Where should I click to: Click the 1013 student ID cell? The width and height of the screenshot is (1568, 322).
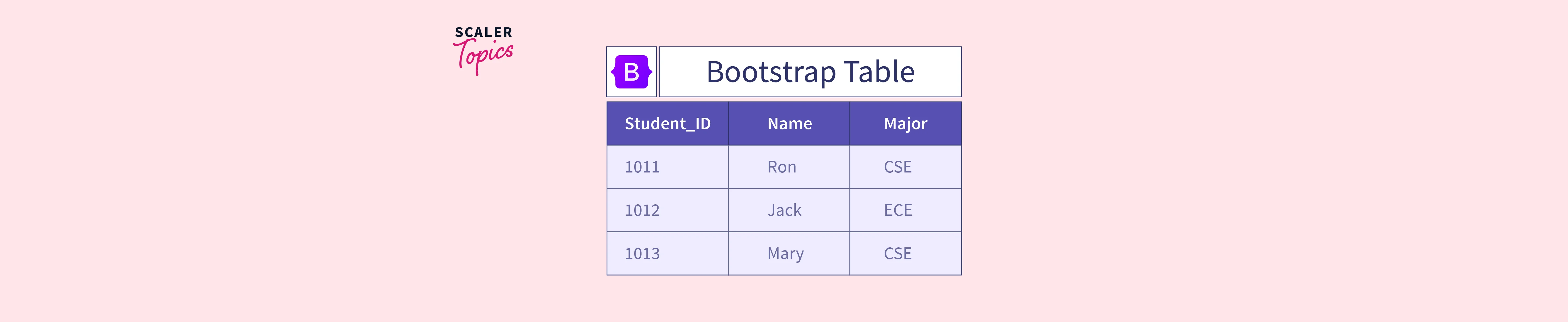tap(642, 253)
